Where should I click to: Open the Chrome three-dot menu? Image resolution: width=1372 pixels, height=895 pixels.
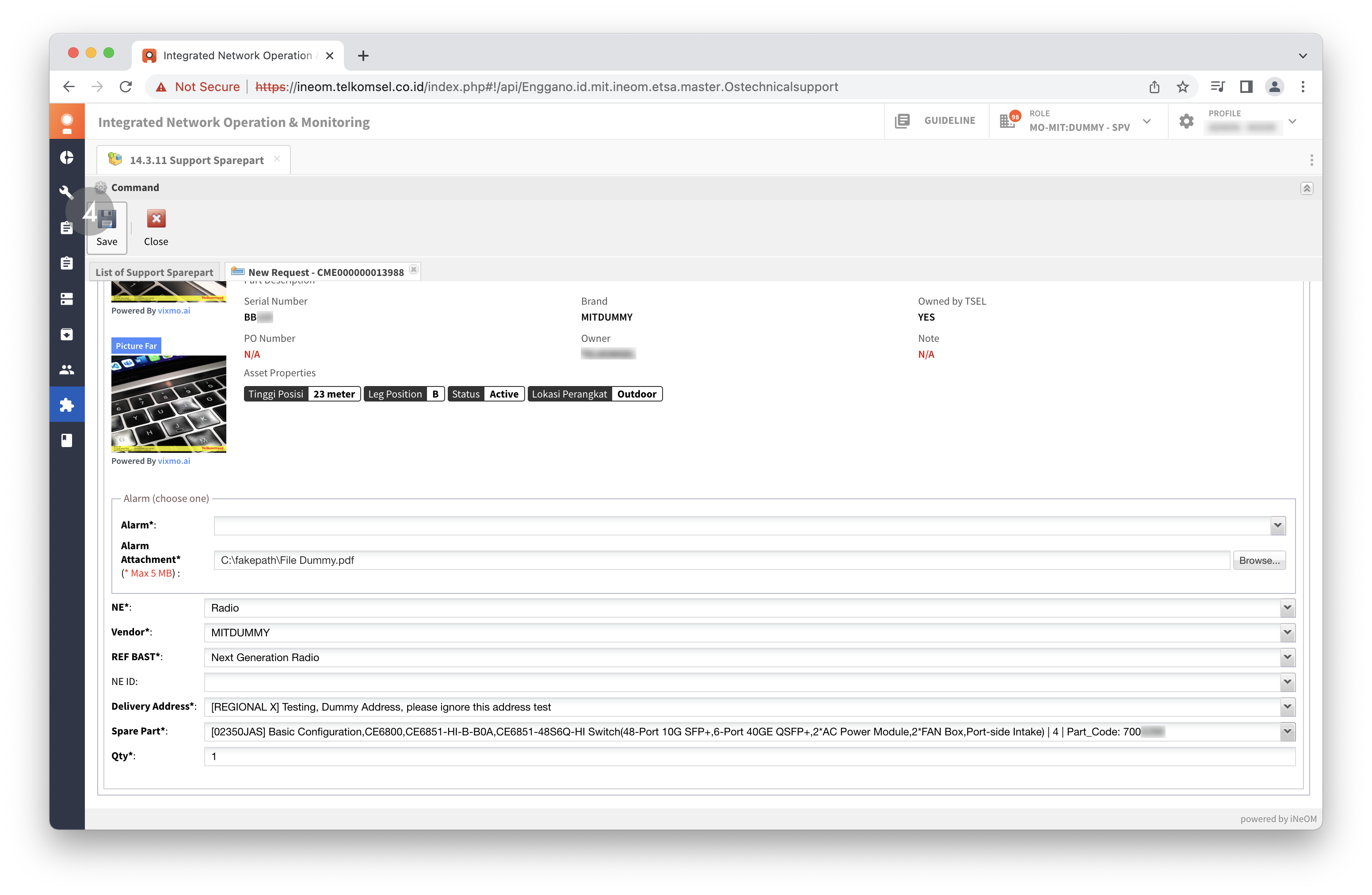coord(1303,87)
